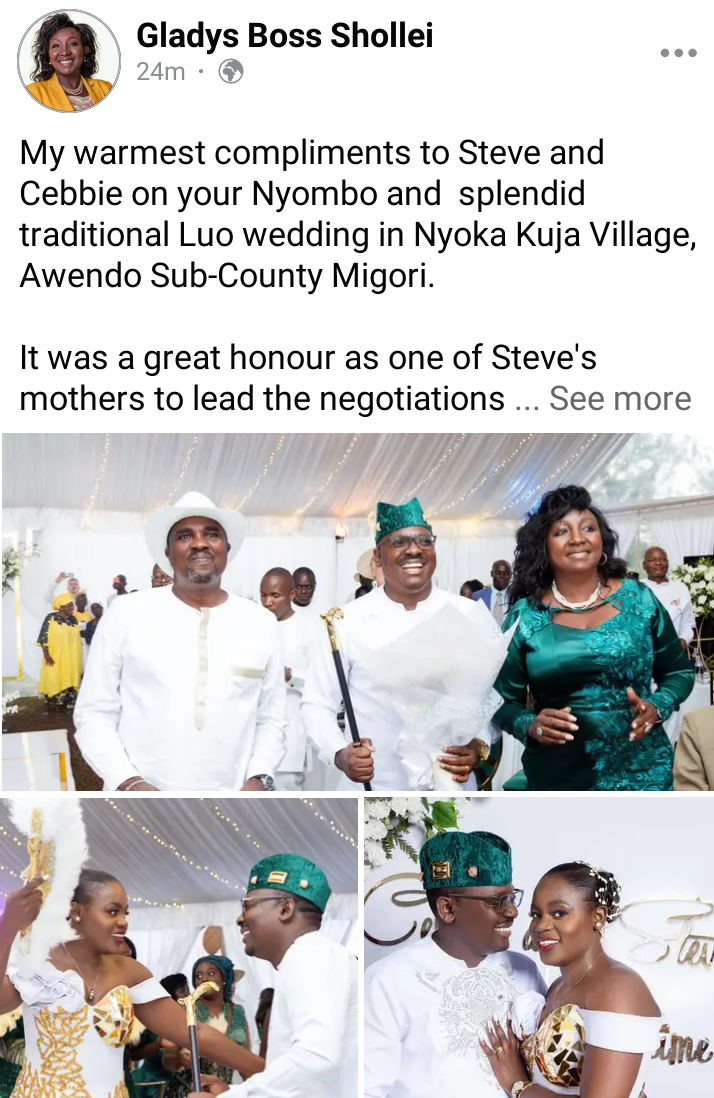Tap groom's green cap in bottom-right photo
714x1098 pixels.
point(466,860)
